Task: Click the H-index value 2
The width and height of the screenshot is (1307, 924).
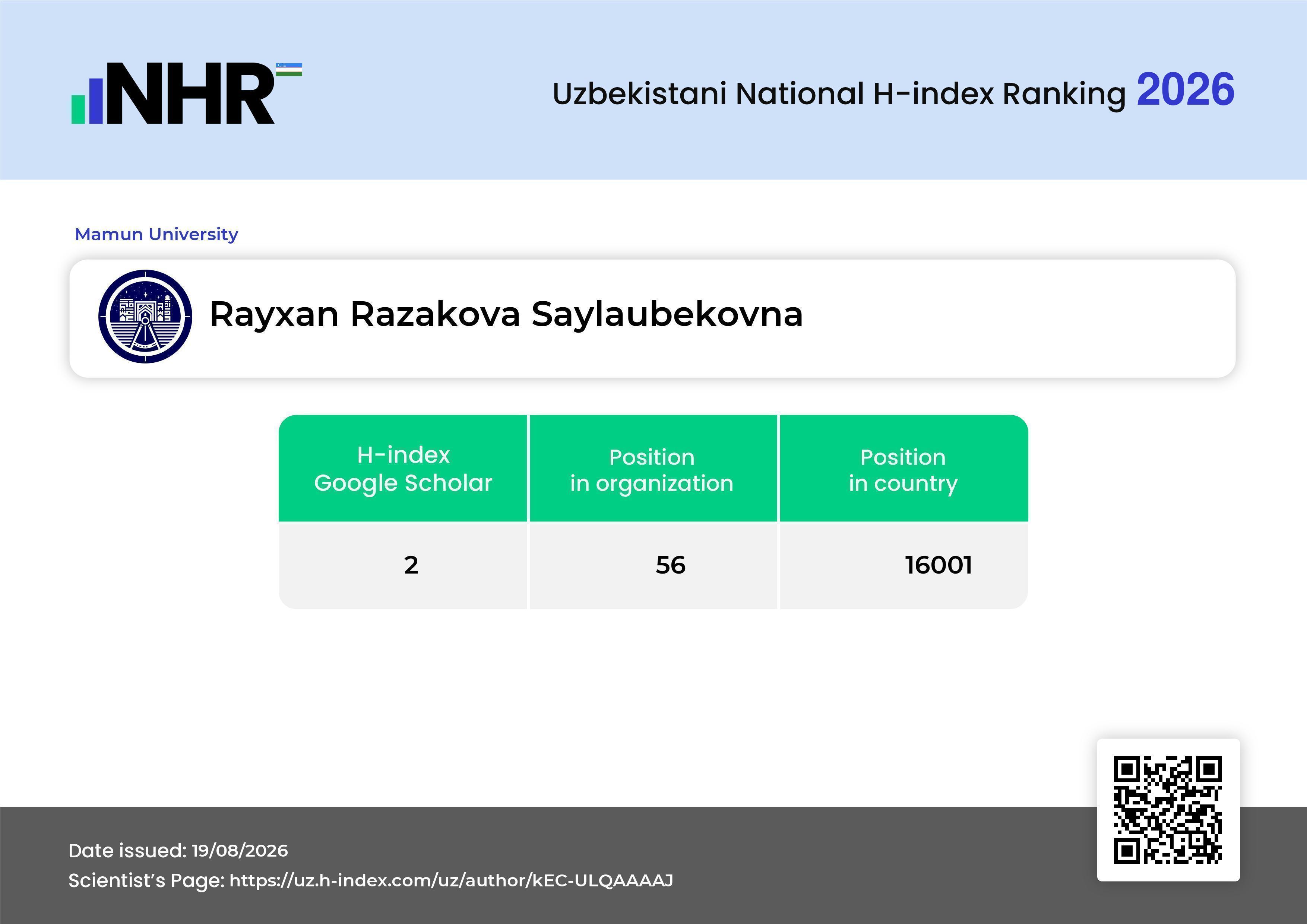Action: [x=411, y=565]
